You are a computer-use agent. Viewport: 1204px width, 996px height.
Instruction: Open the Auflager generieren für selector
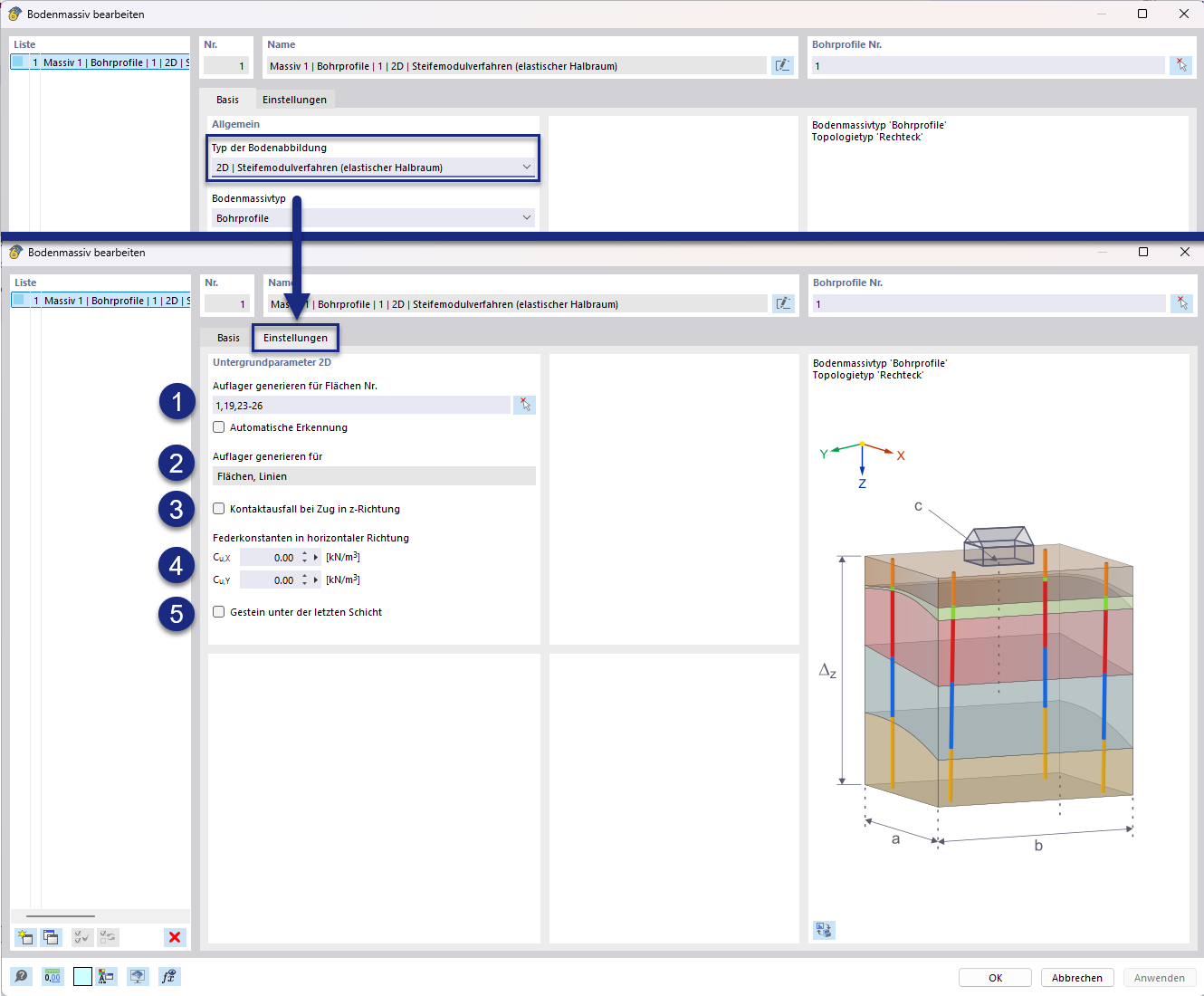pos(374,475)
